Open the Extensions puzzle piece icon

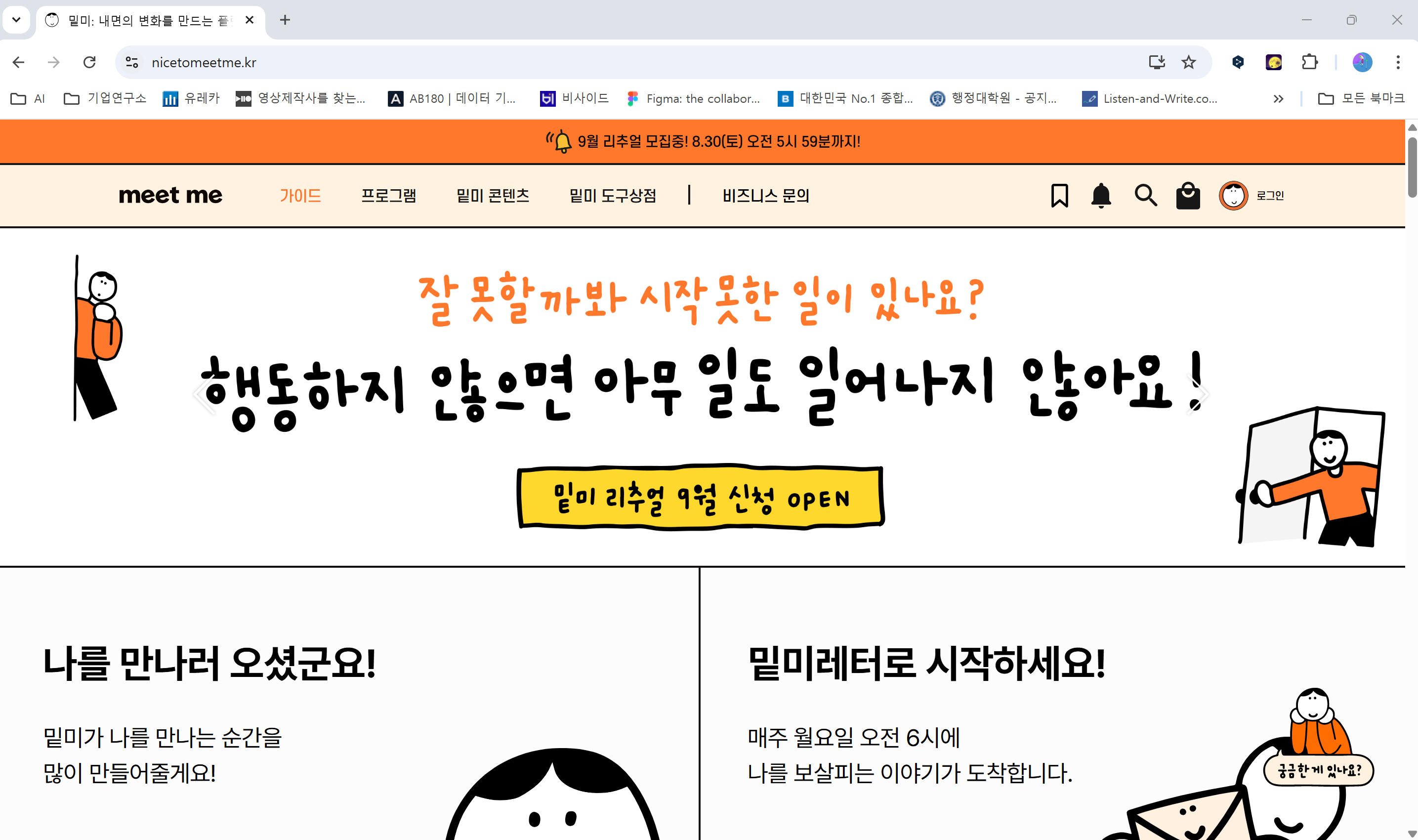pyautogui.click(x=1309, y=62)
